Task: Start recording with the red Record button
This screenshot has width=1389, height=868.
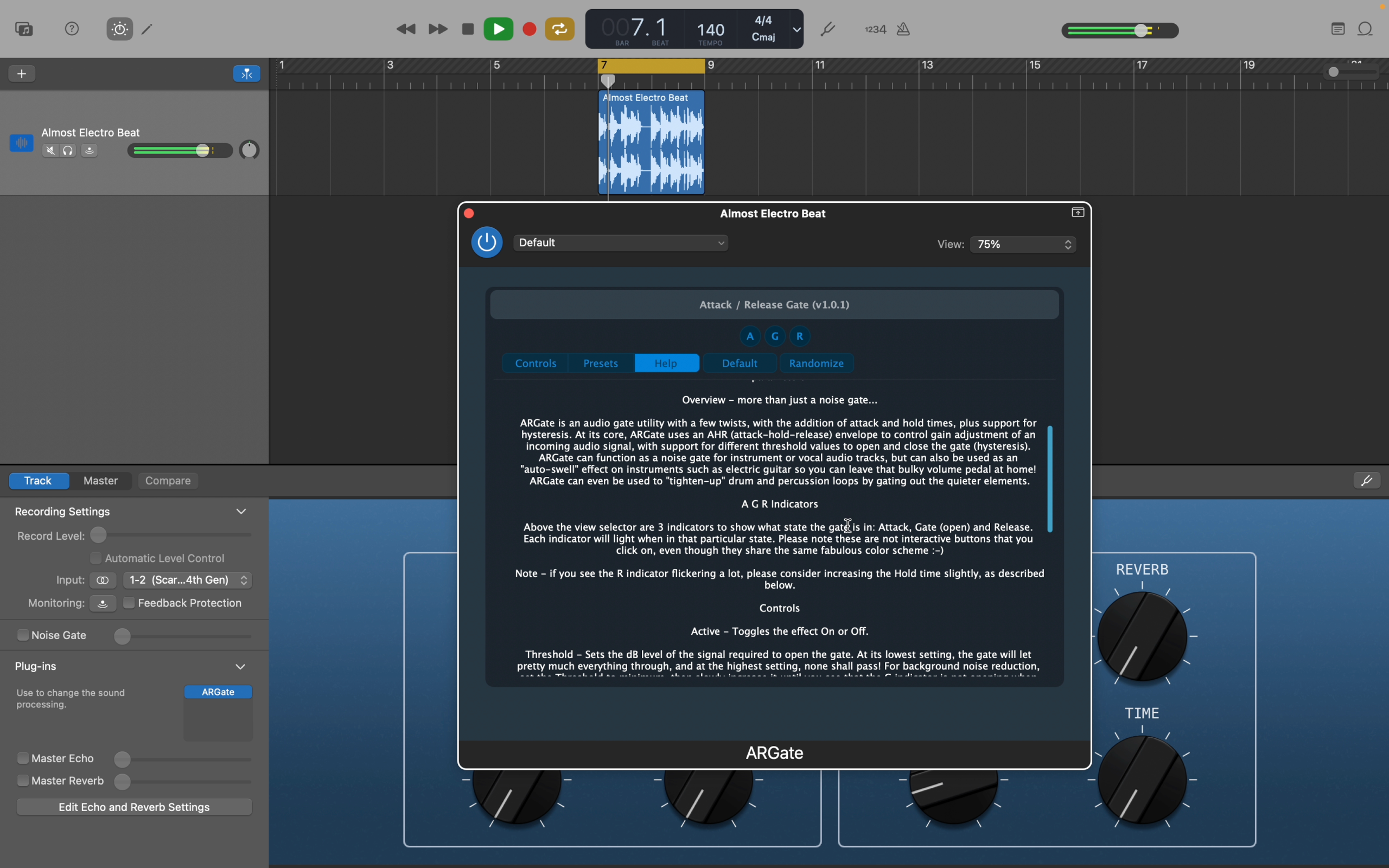Action: click(529, 29)
